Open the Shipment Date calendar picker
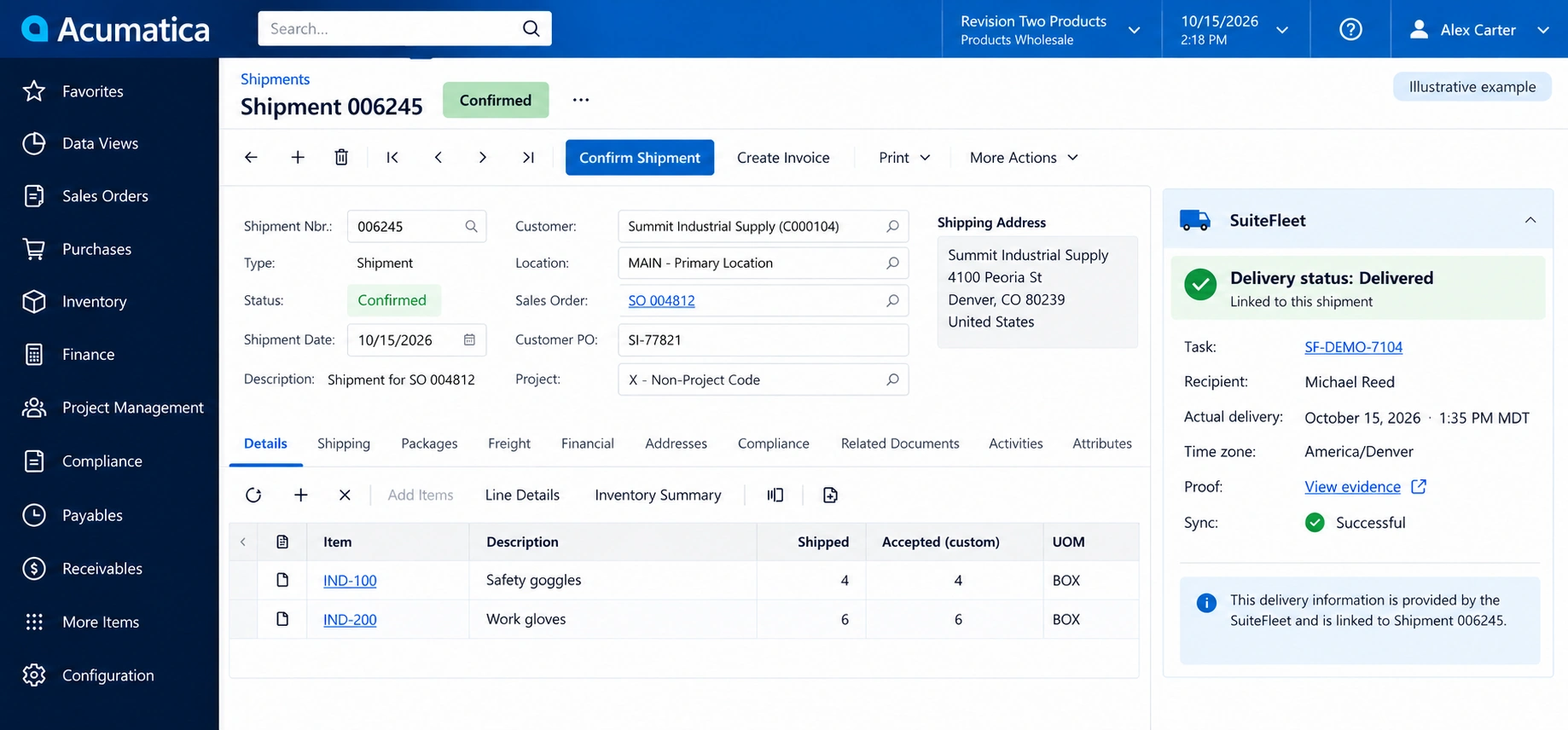Image resolution: width=1568 pixels, height=730 pixels. pyautogui.click(x=469, y=339)
